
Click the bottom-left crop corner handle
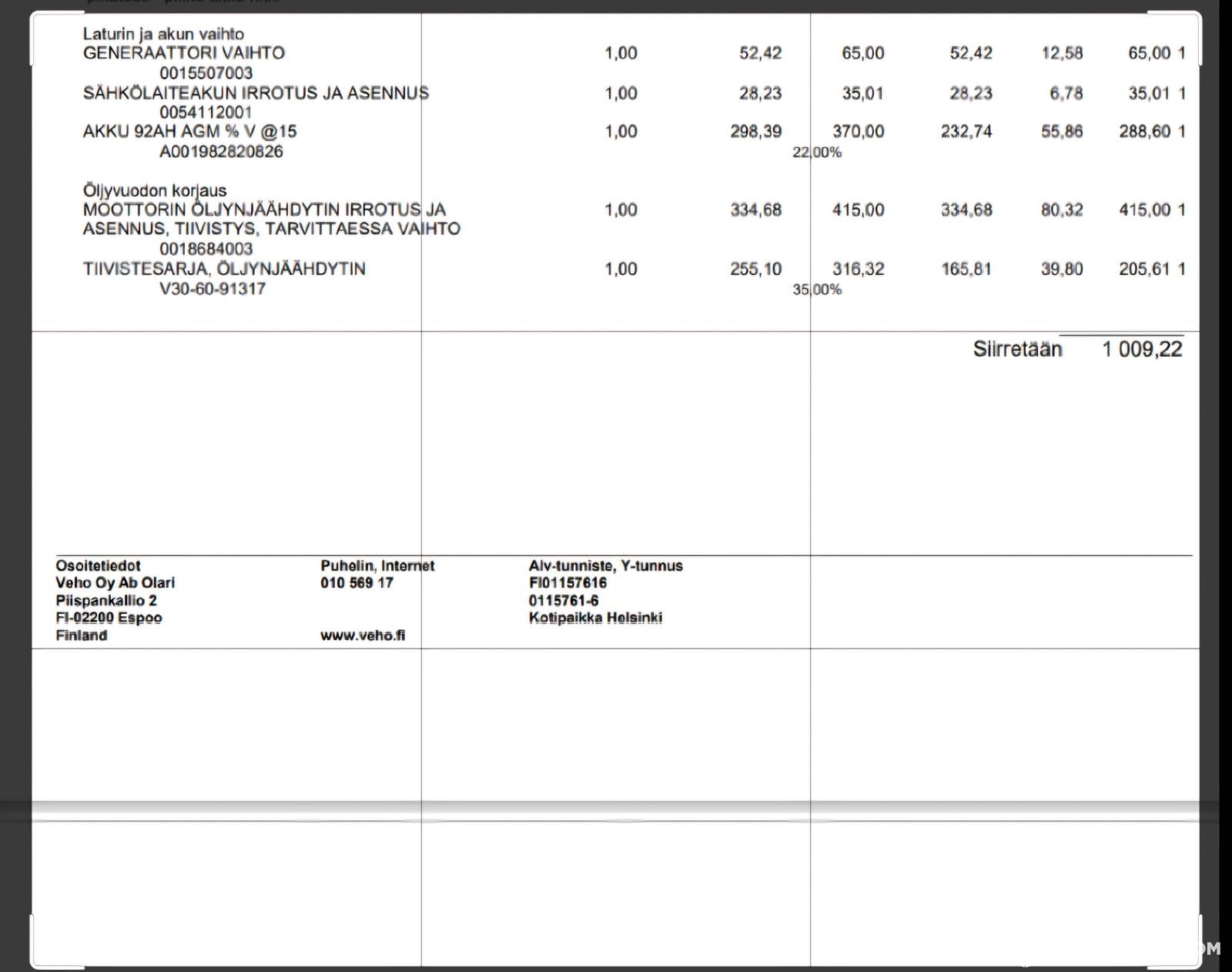click(32, 966)
